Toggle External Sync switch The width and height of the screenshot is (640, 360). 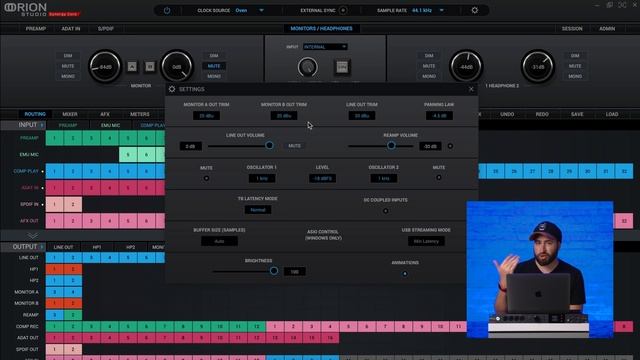tap(343, 10)
